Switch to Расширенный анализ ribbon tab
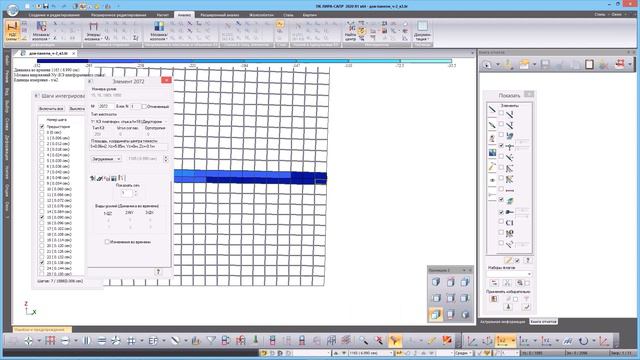The image size is (640, 360). (220, 15)
